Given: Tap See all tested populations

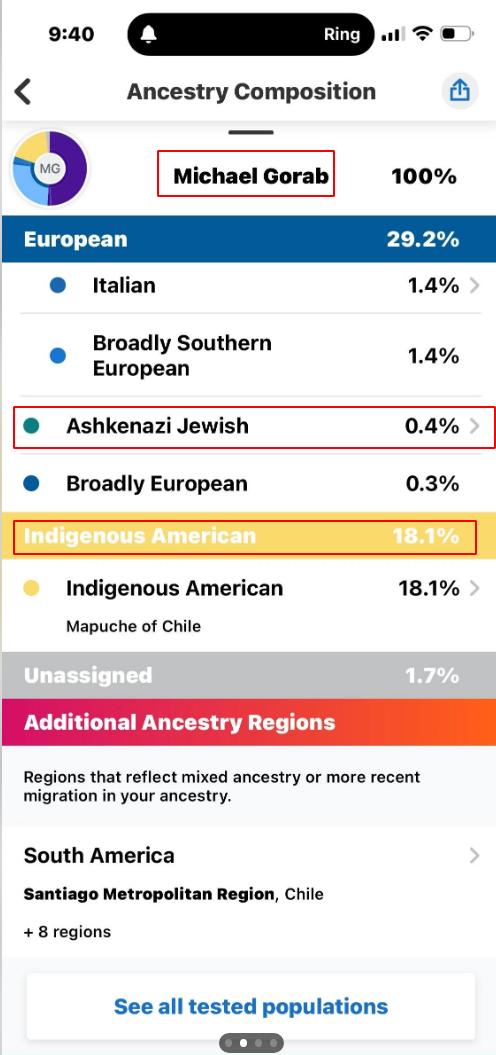Looking at the screenshot, I should [x=251, y=1007].
